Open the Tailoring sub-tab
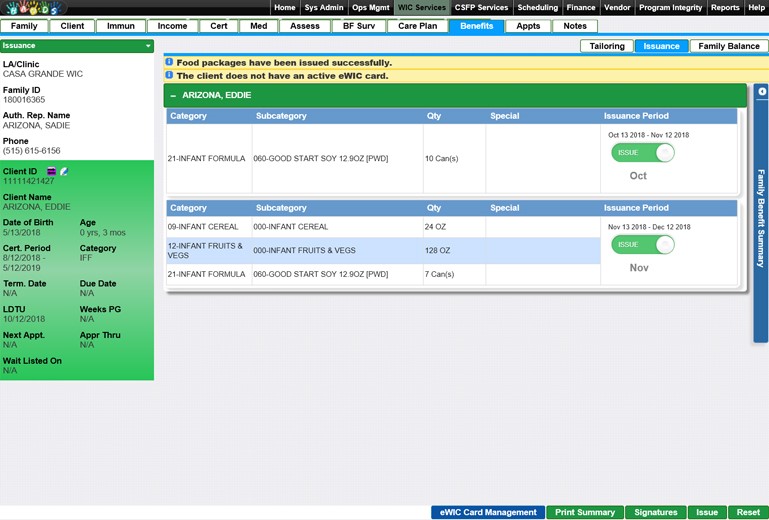This screenshot has height=520, width=769. 607,46
